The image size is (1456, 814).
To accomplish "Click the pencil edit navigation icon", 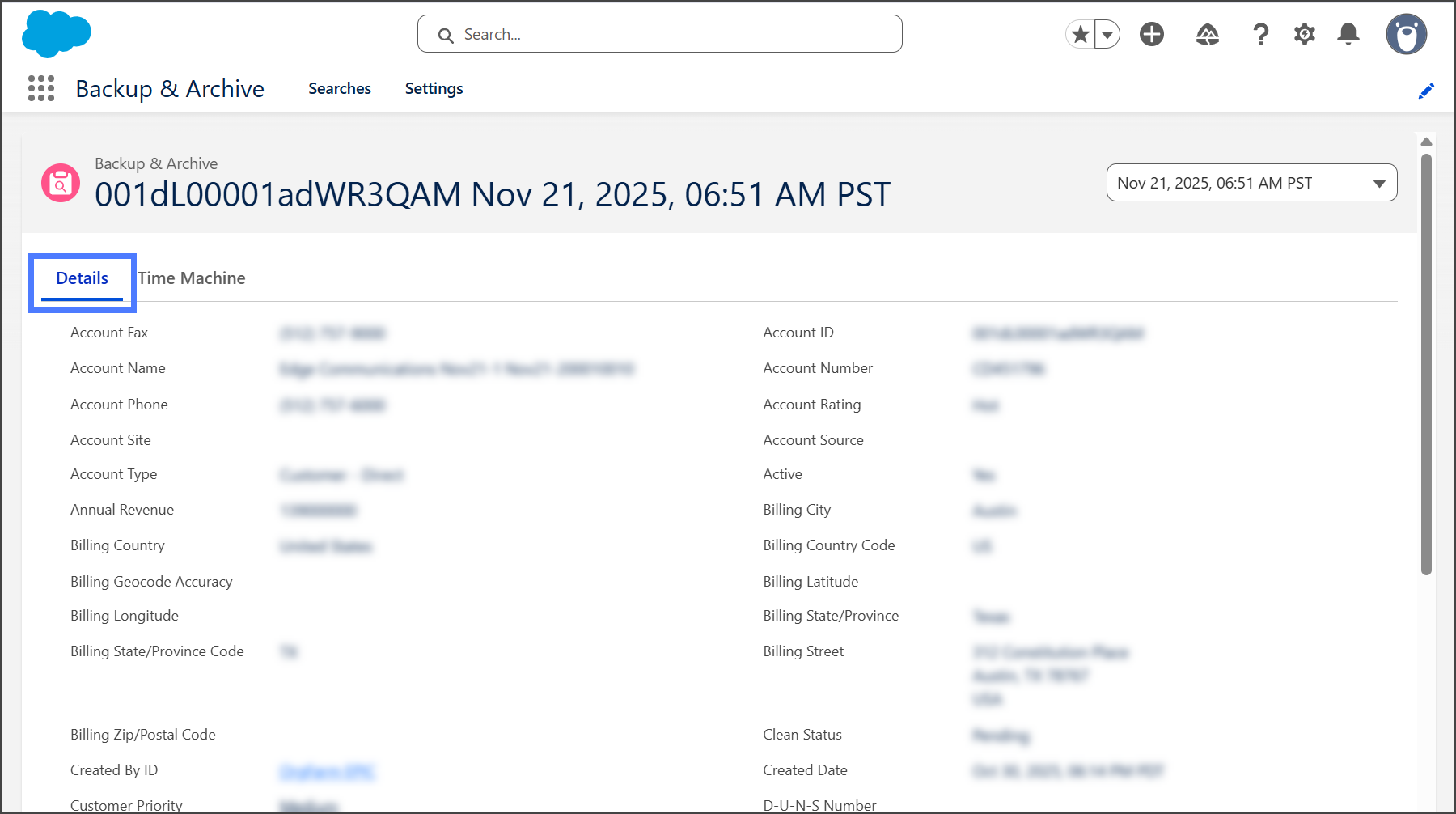I will pos(1425,91).
